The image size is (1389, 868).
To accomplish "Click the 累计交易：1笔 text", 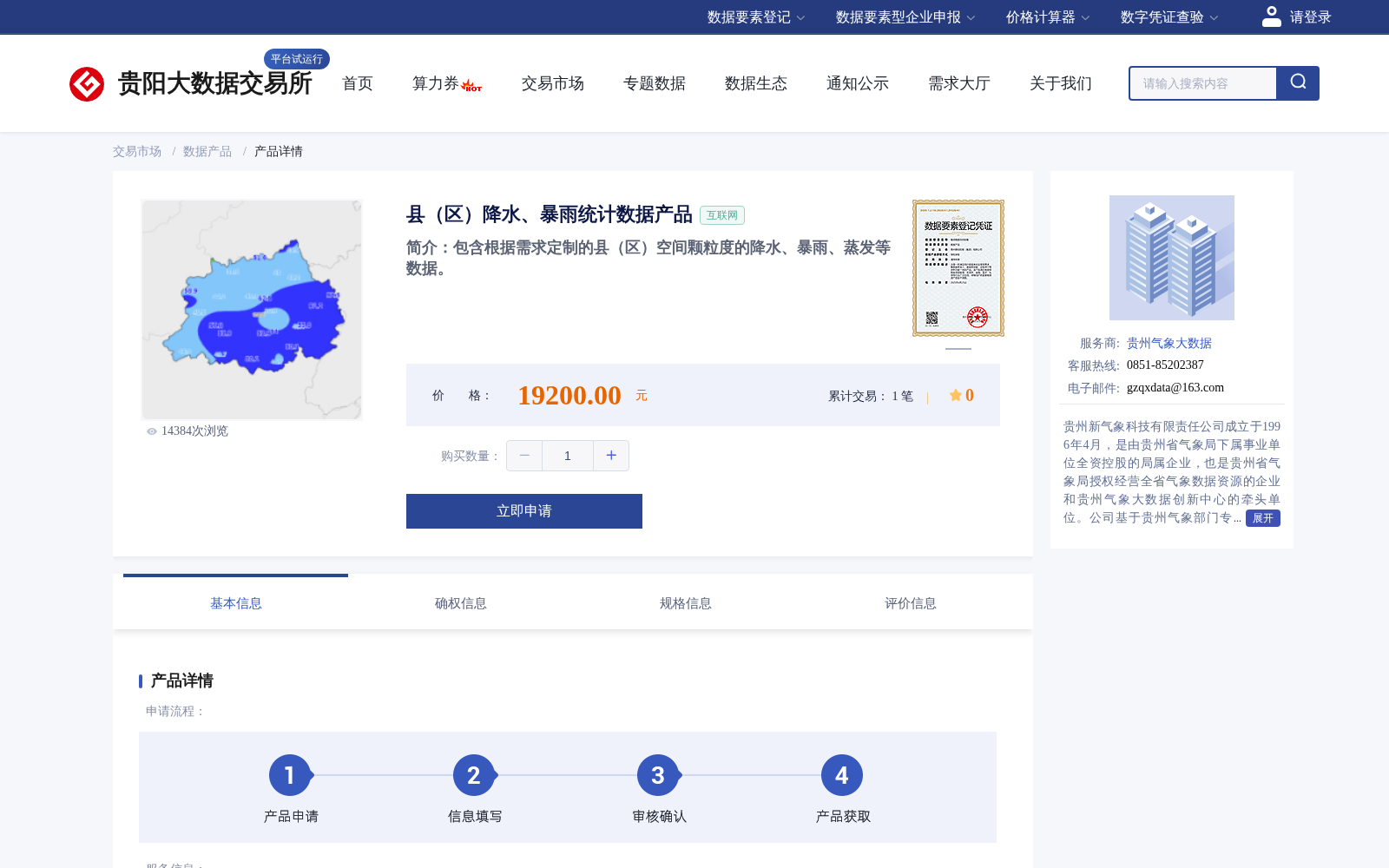I will 871,396.
